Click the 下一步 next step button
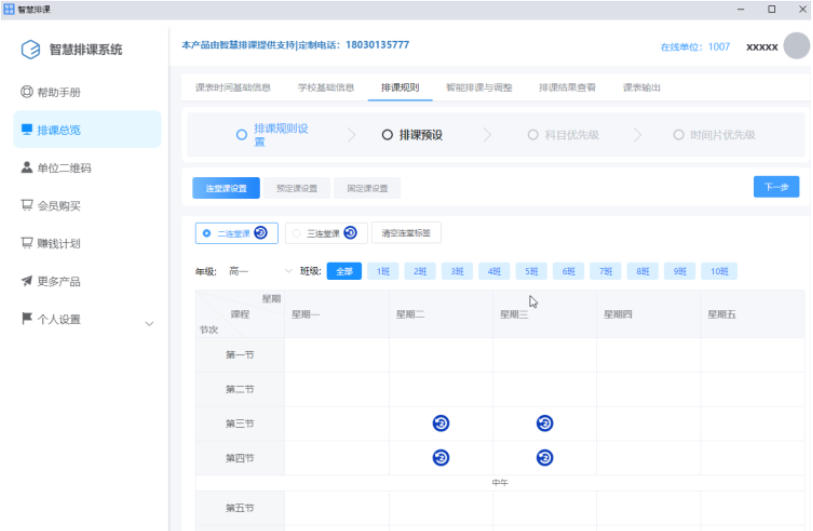Image resolution: width=813 pixels, height=531 pixels. coord(776,187)
